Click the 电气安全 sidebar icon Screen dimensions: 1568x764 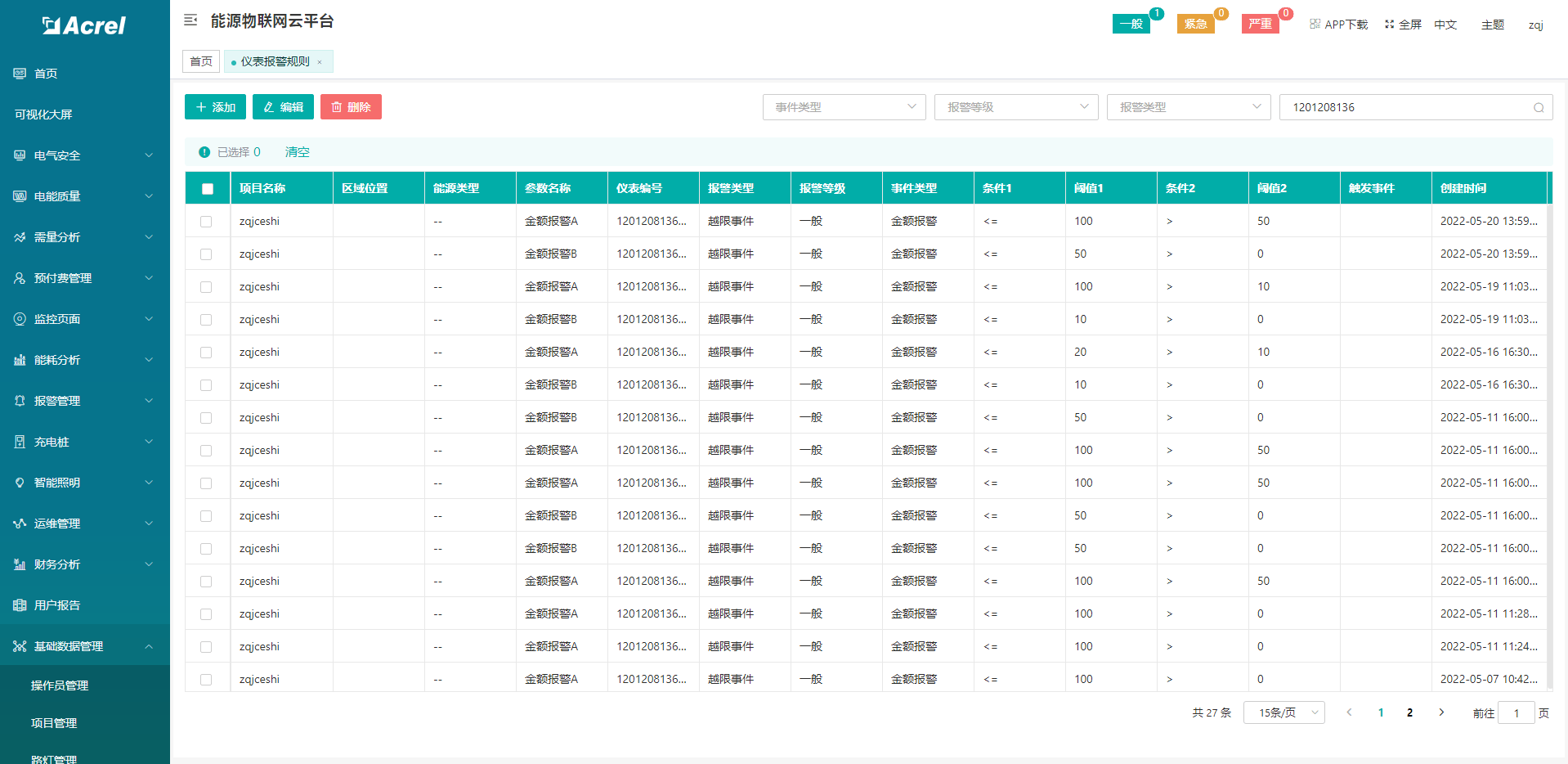[x=20, y=155]
